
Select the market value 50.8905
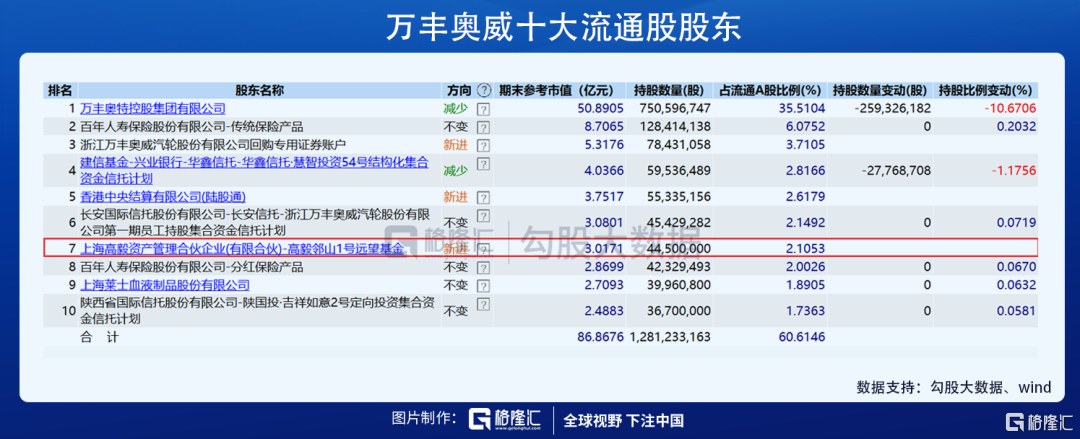[x=599, y=109]
